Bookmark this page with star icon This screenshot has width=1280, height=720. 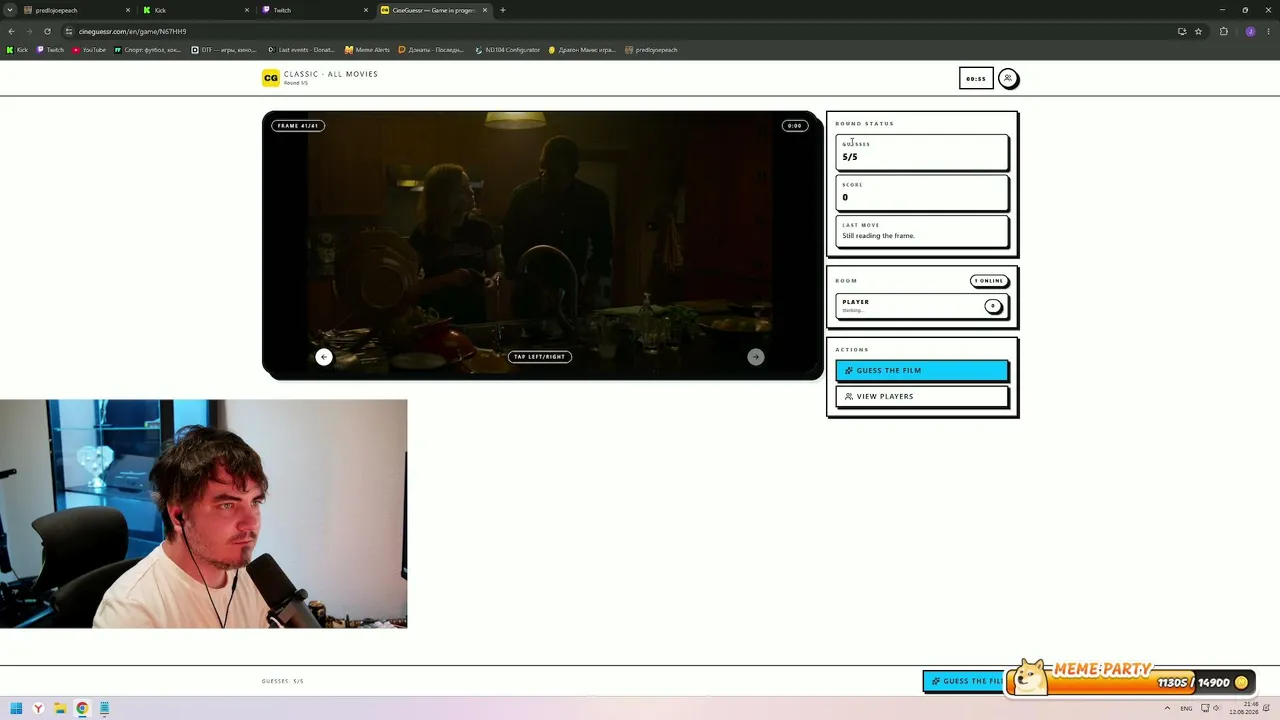click(x=1198, y=31)
